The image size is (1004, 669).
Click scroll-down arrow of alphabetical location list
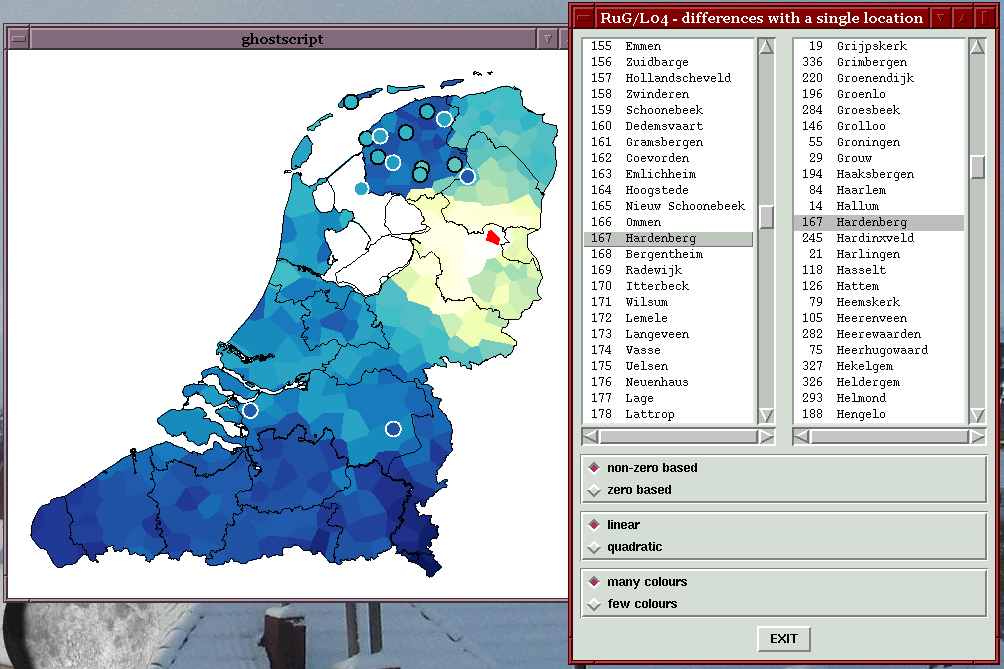(977, 415)
